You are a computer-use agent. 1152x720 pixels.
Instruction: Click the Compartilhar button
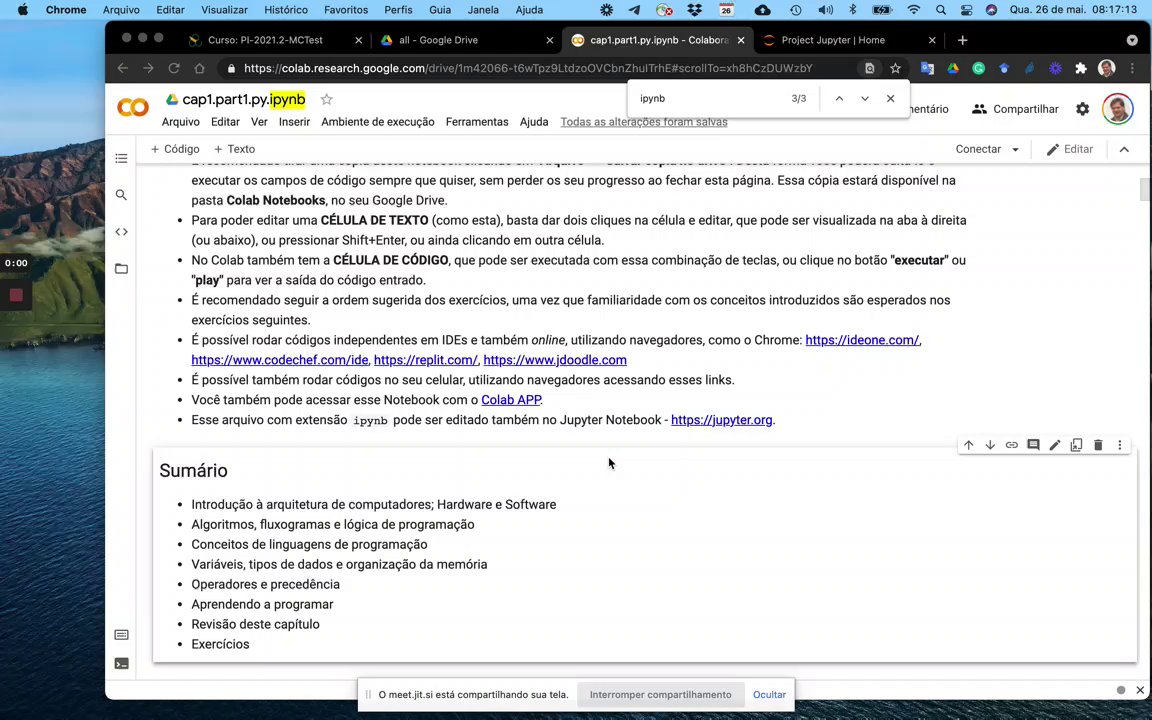pyautogui.click(x=1015, y=109)
